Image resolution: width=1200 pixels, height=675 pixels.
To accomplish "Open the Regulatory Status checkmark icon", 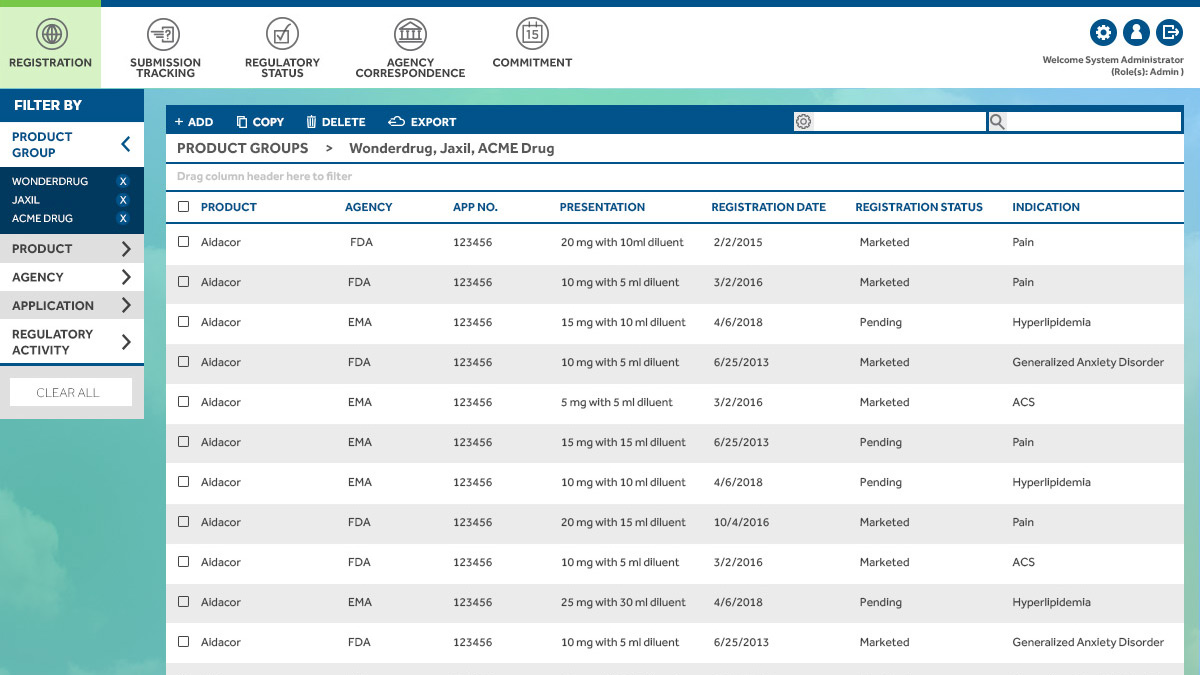I will click(282, 34).
